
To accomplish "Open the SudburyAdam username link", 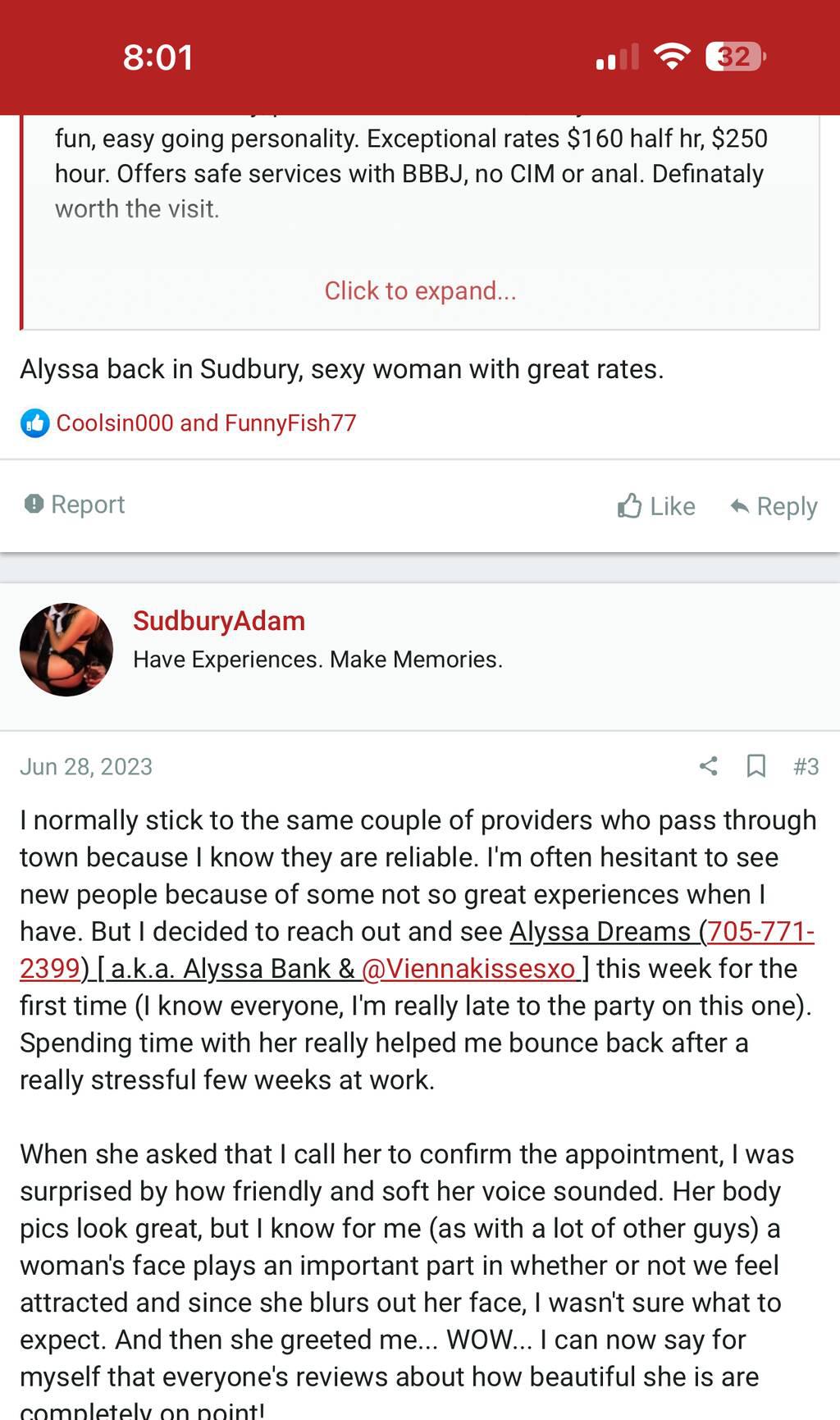I will (219, 621).
